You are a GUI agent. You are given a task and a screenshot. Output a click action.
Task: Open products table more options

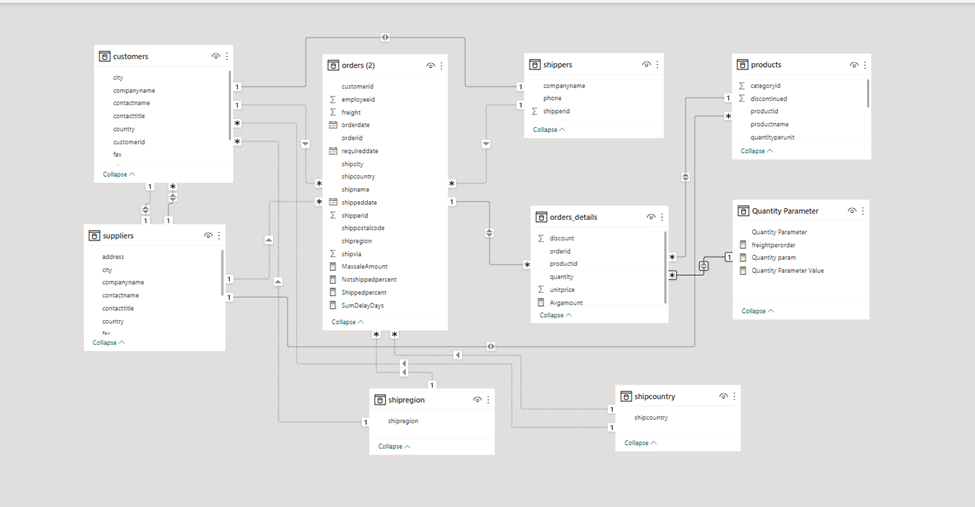[865, 65]
